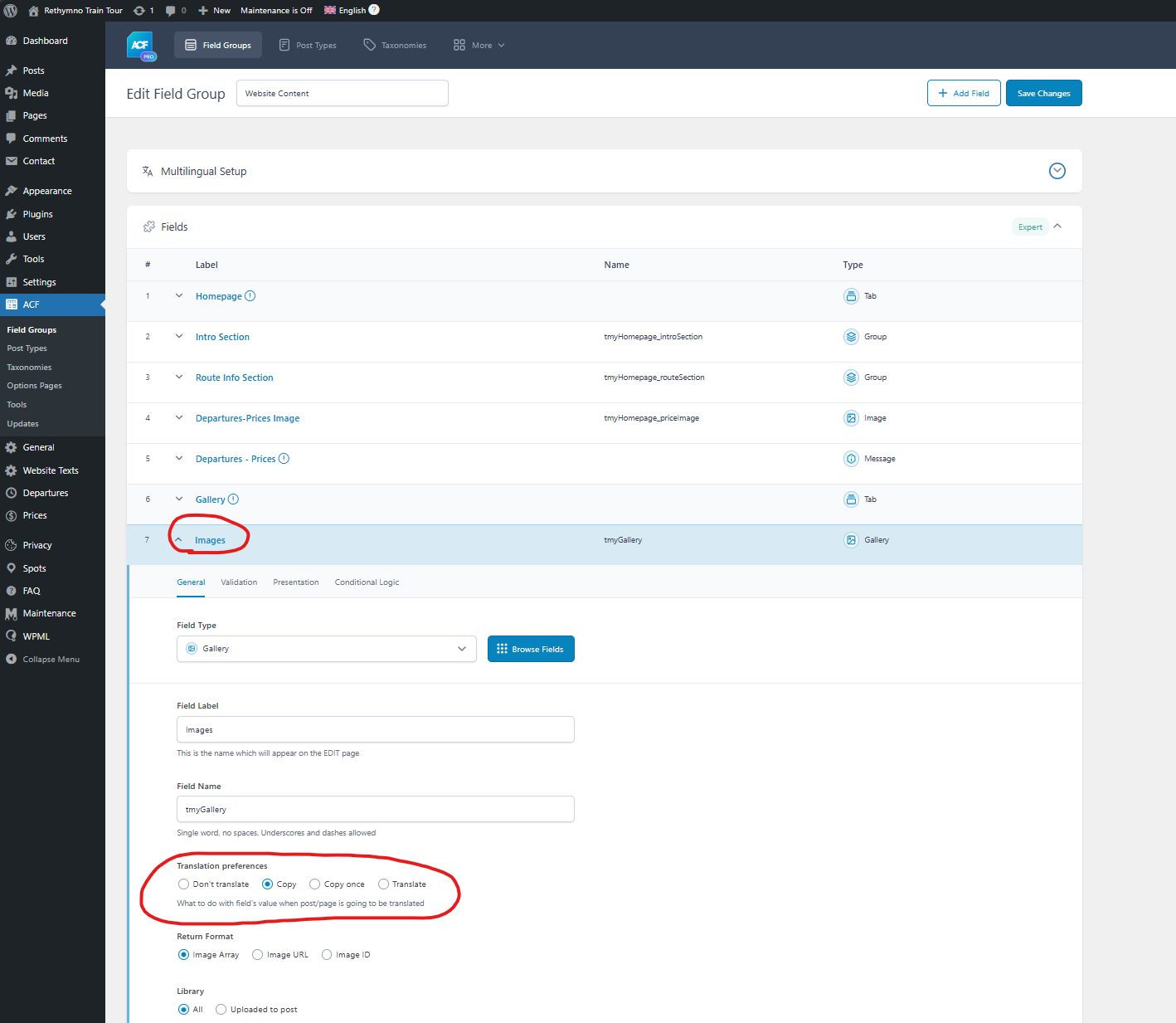Click the Media icon in sidebar
The width and height of the screenshot is (1176, 1023).
[x=12, y=93]
